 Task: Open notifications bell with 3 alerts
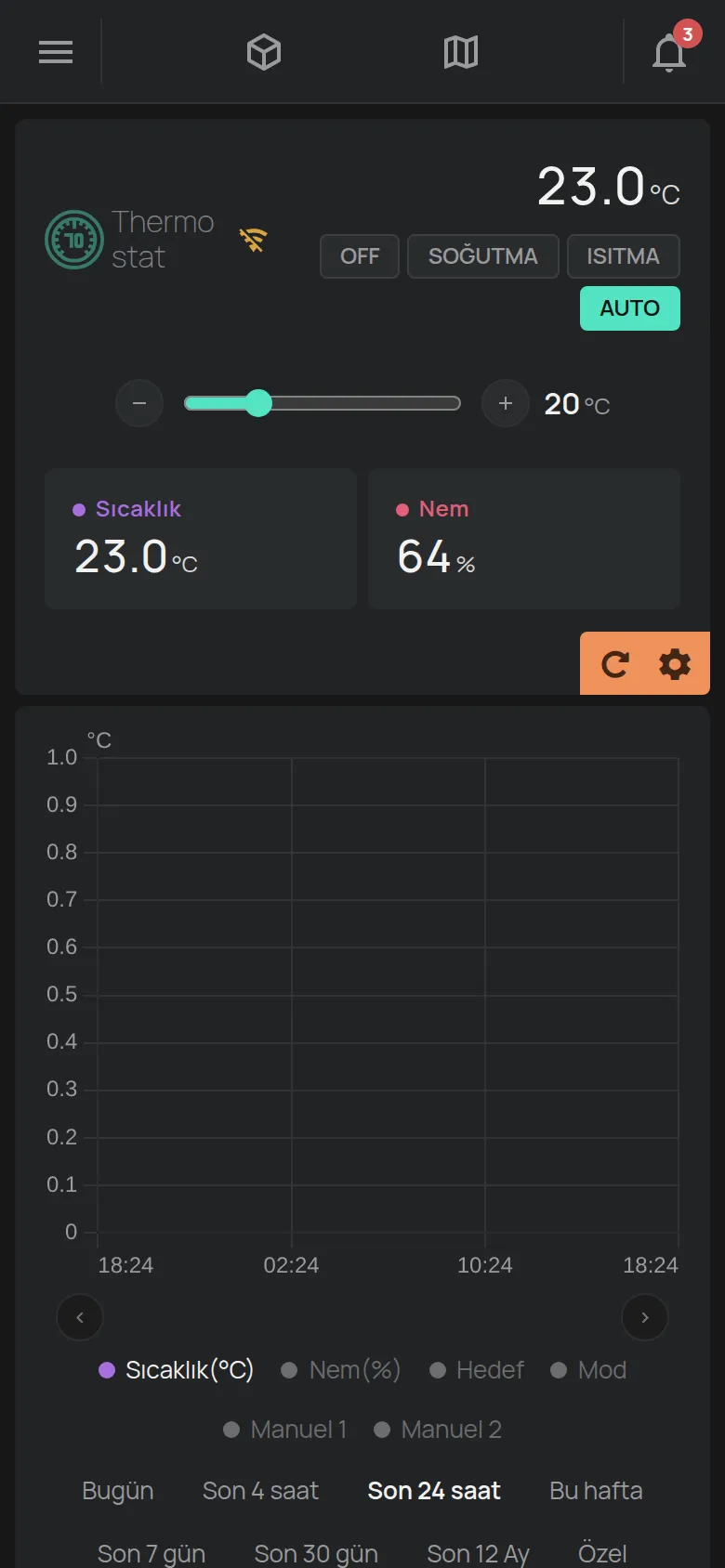[x=669, y=53]
